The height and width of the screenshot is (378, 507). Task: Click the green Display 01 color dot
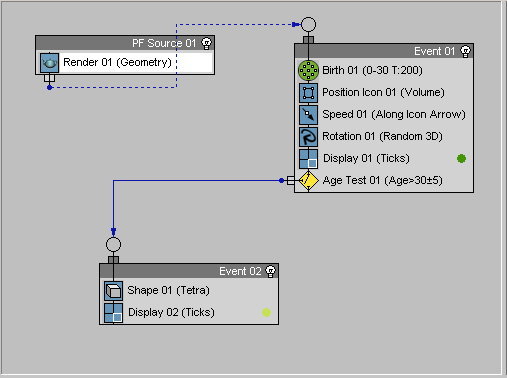[461, 159]
